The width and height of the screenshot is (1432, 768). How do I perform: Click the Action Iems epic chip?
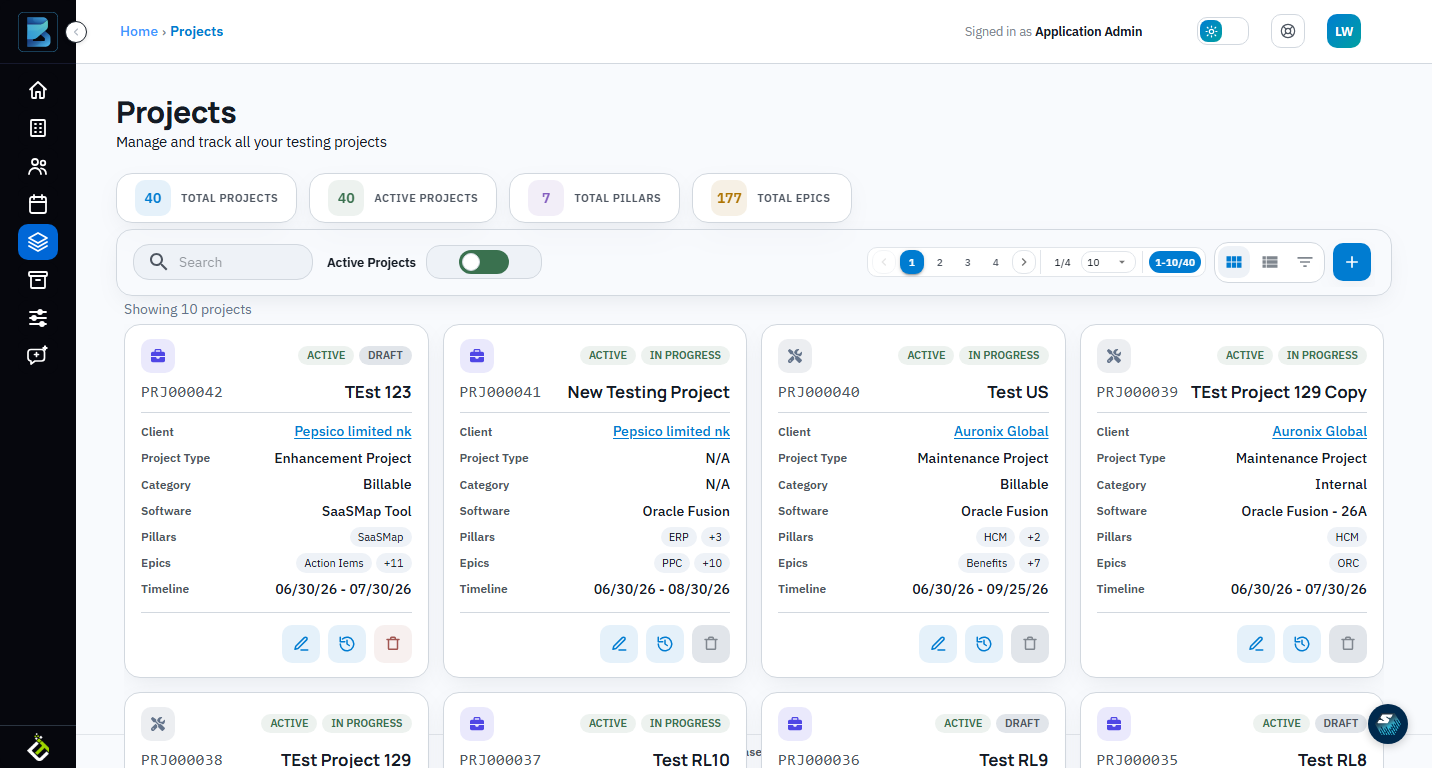pos(334,563)
